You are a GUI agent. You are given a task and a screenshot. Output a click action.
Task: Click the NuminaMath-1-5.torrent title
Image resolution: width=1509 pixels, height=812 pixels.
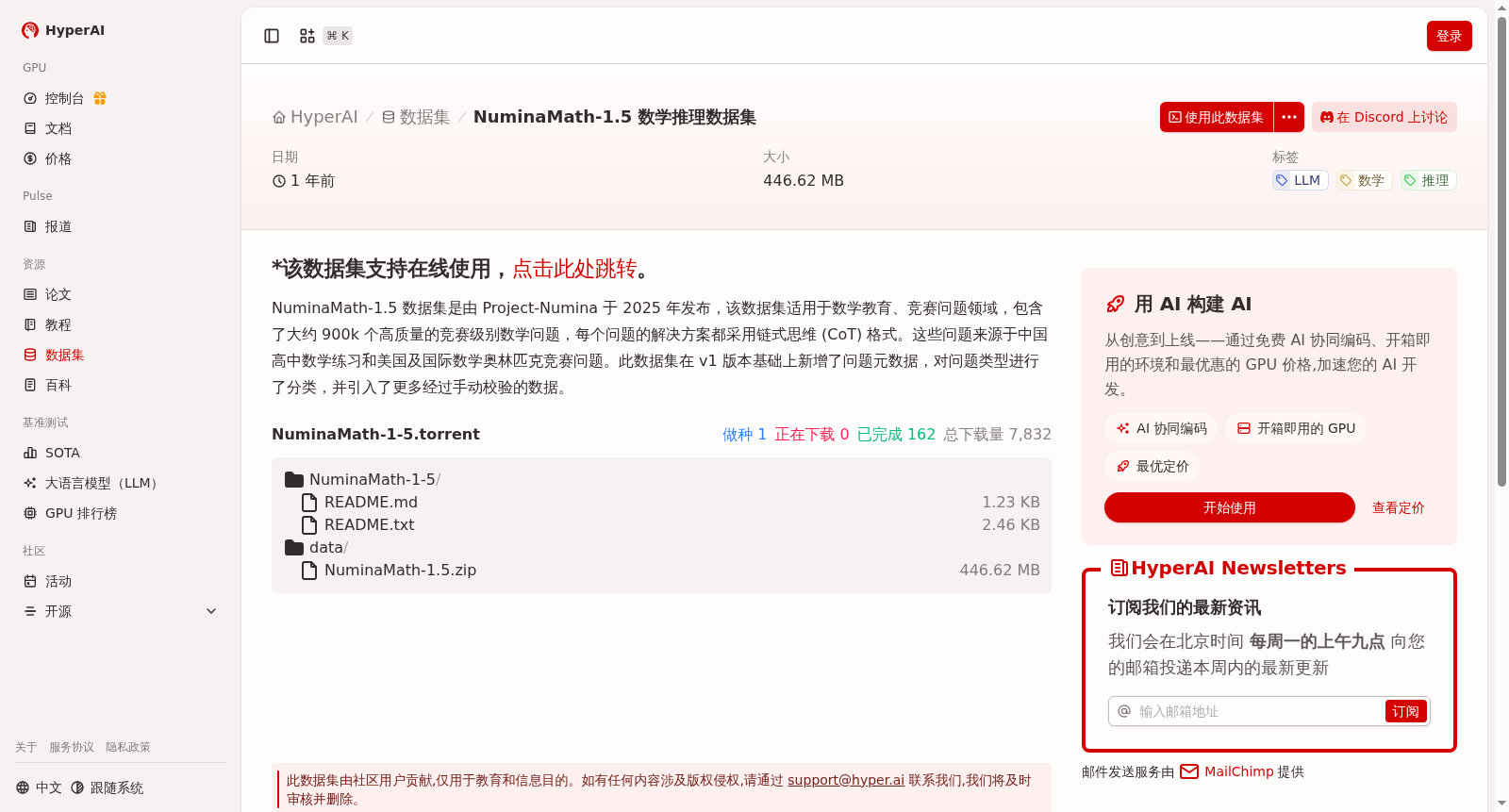[x=375, y=434]
